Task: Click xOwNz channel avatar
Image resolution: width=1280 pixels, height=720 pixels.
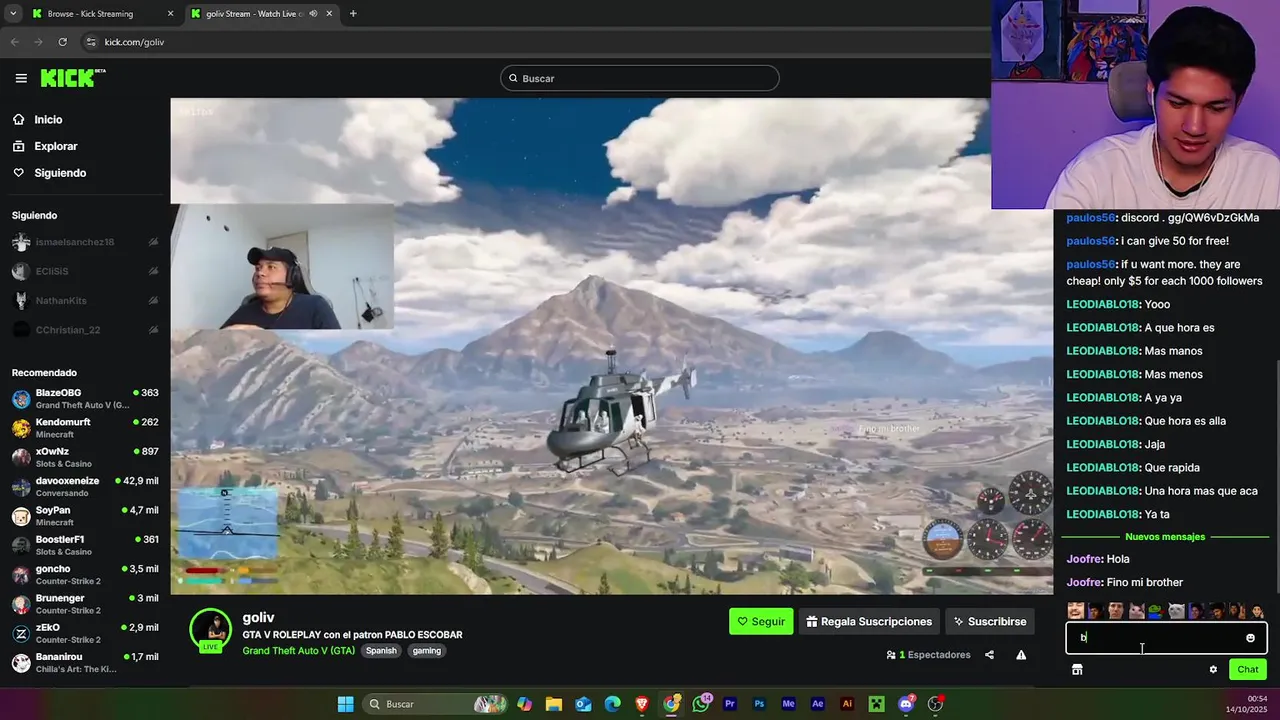Action: pyautogui.click(x=21, y=458)
